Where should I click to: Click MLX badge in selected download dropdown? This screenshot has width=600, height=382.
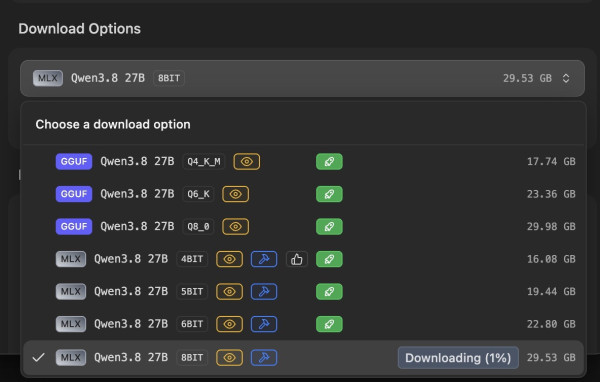48,78
